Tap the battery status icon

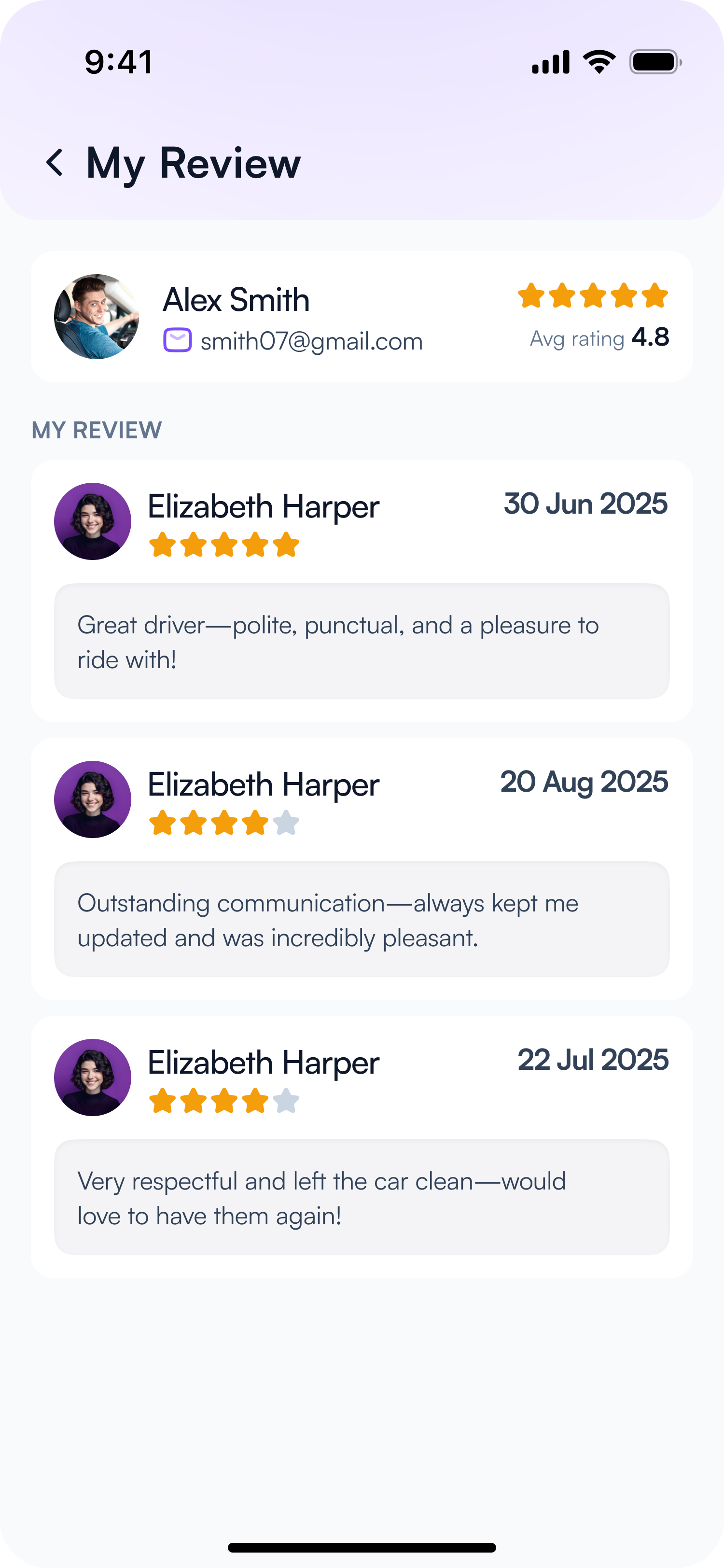pyautogui.click(x=654, y=62)
